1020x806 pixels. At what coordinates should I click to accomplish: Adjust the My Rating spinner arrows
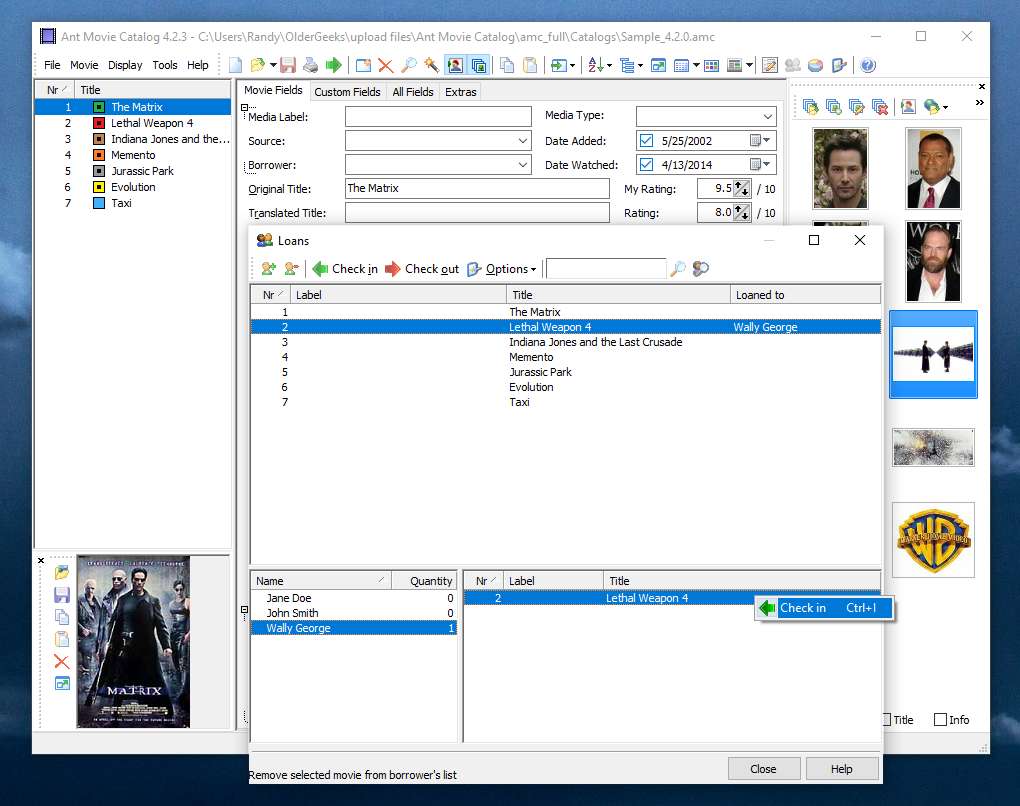coord(742,189)
